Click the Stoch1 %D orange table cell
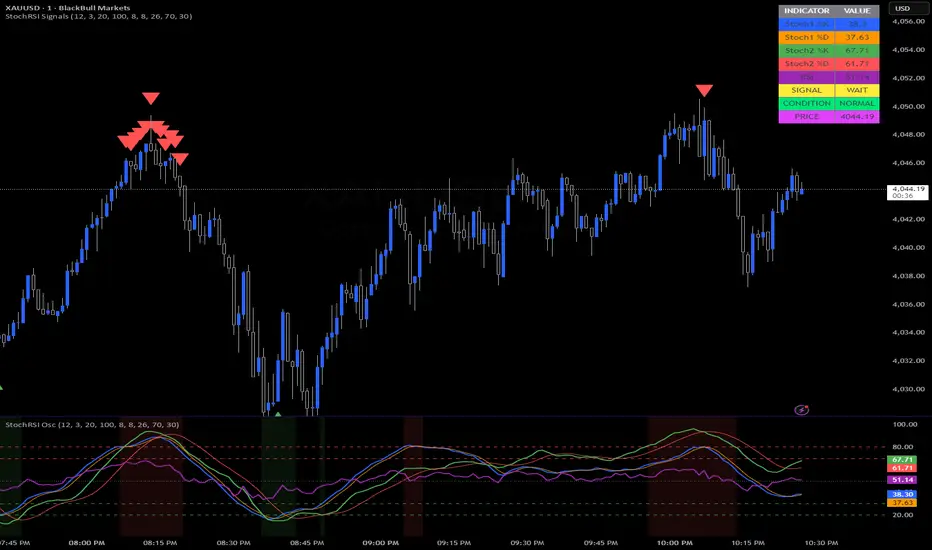The image size is (932, 550). (x=807, y=37)
